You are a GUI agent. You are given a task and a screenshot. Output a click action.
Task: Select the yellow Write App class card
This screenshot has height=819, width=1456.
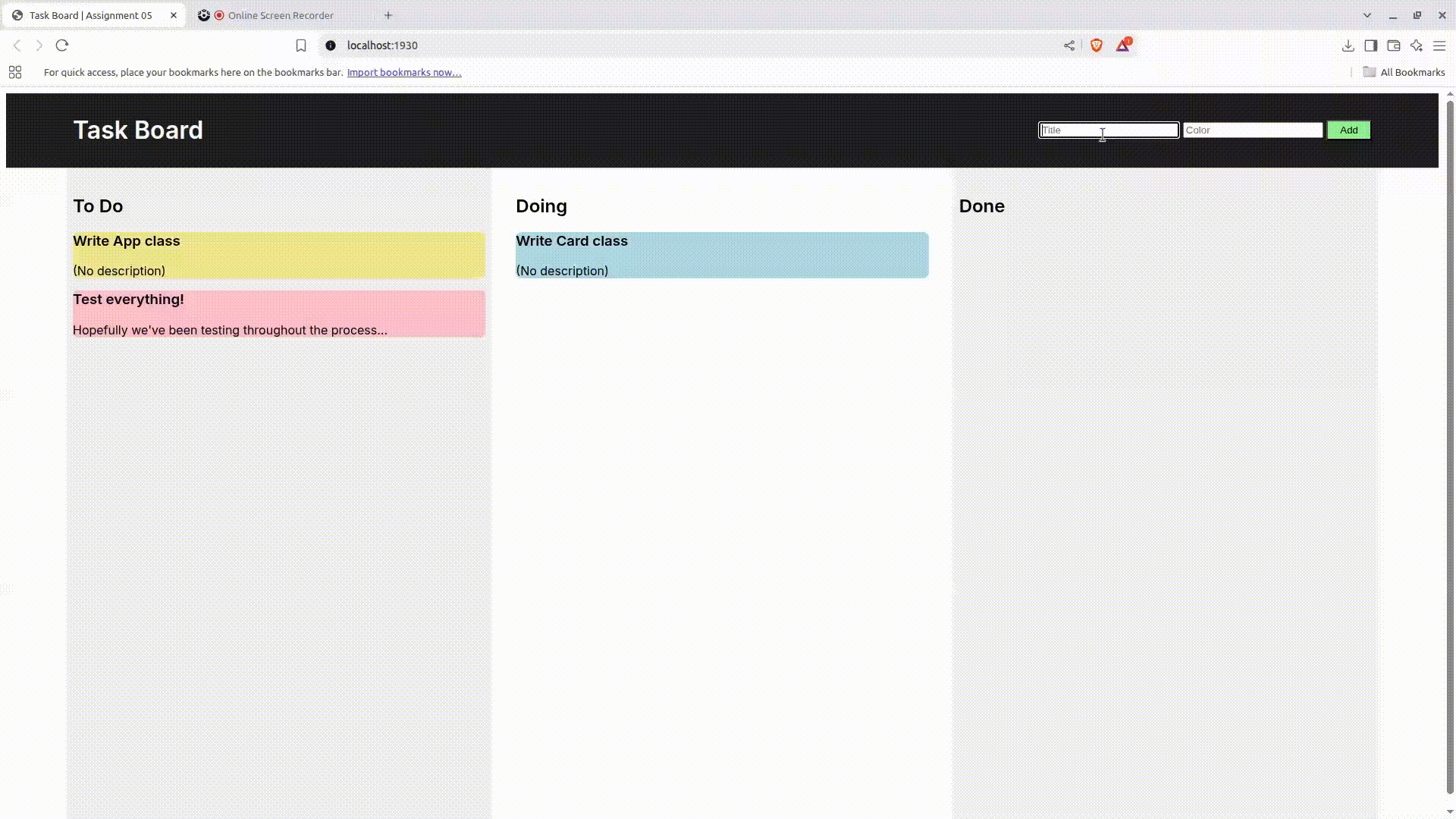(278, 255)
